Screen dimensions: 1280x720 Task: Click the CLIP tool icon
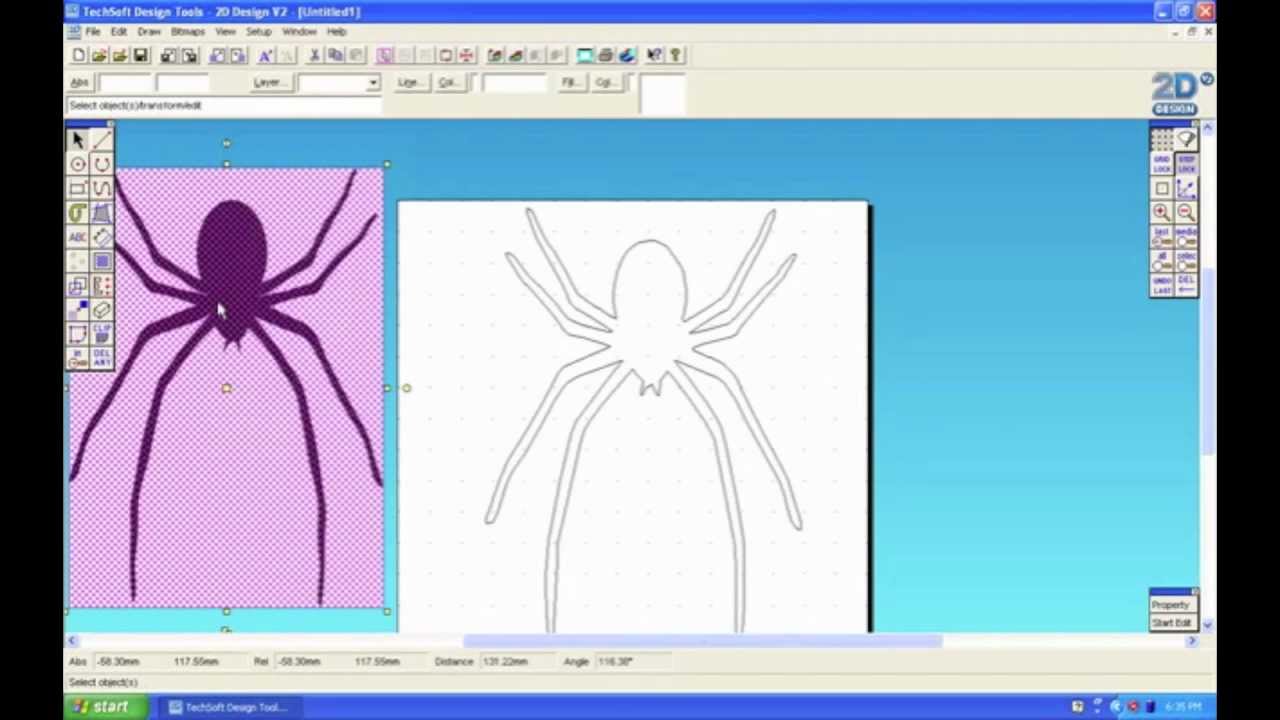coord(102,334)
